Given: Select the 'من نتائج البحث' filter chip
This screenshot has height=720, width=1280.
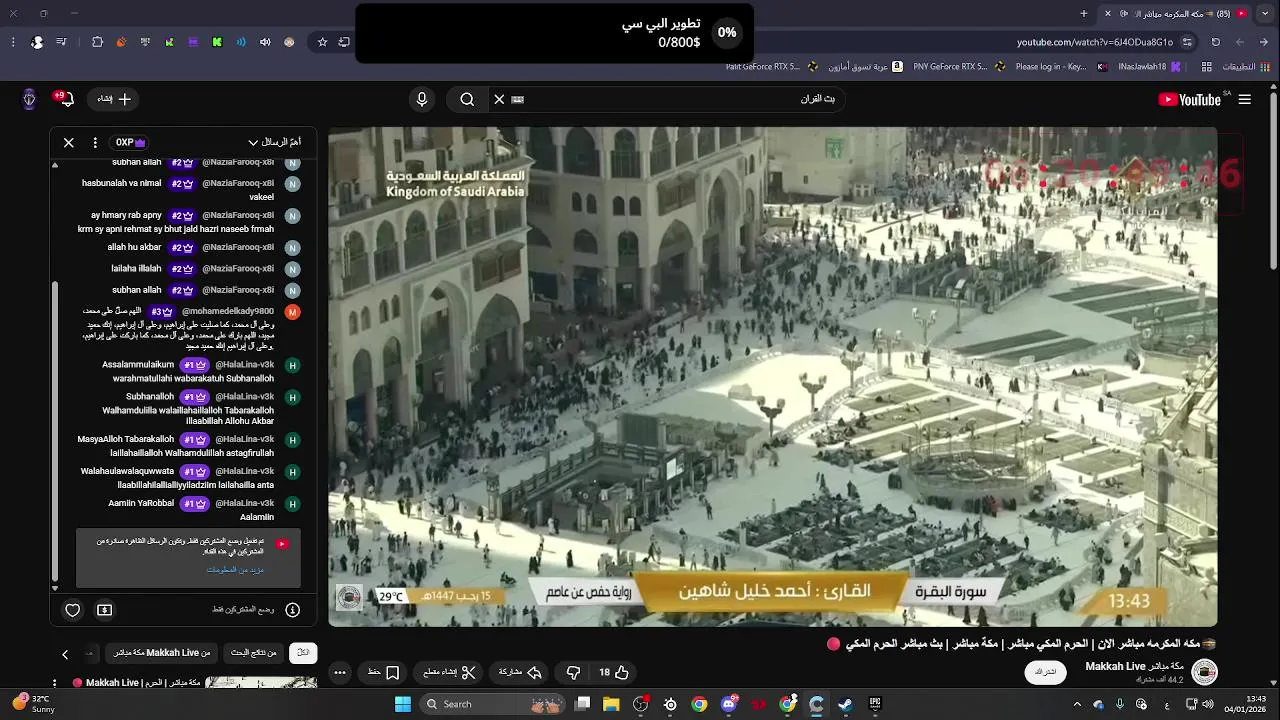Looking at the screenshot, I should tap(254, 653).
